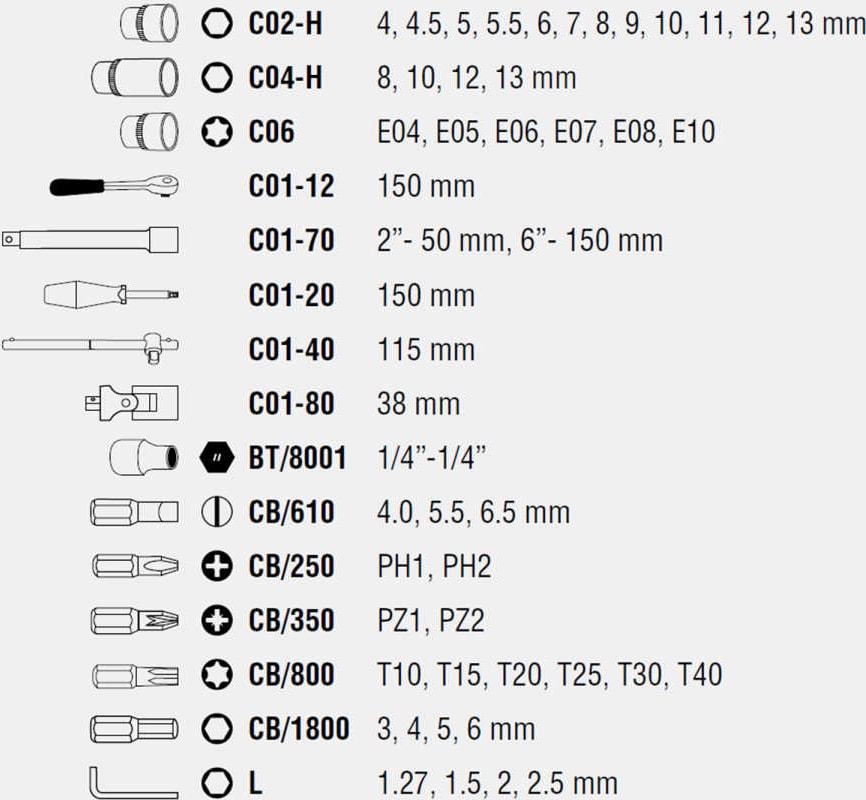Viewport: 866px width, 800px height.
Task: Click the deep socket drawing for C04-H
Action: pos(134,76)
